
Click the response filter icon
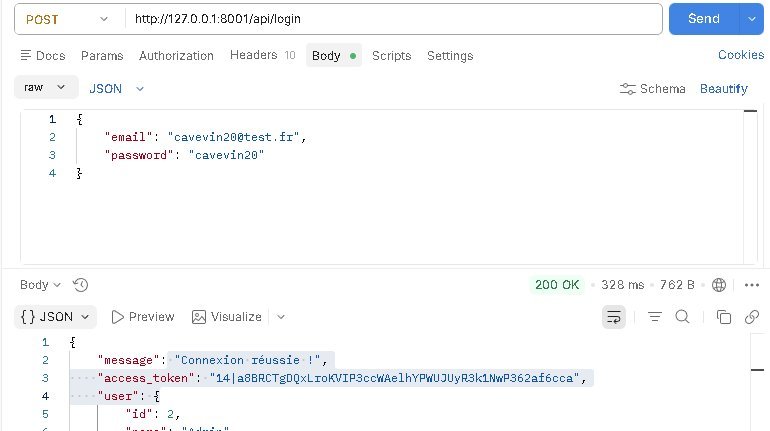(x=655, y=317)
